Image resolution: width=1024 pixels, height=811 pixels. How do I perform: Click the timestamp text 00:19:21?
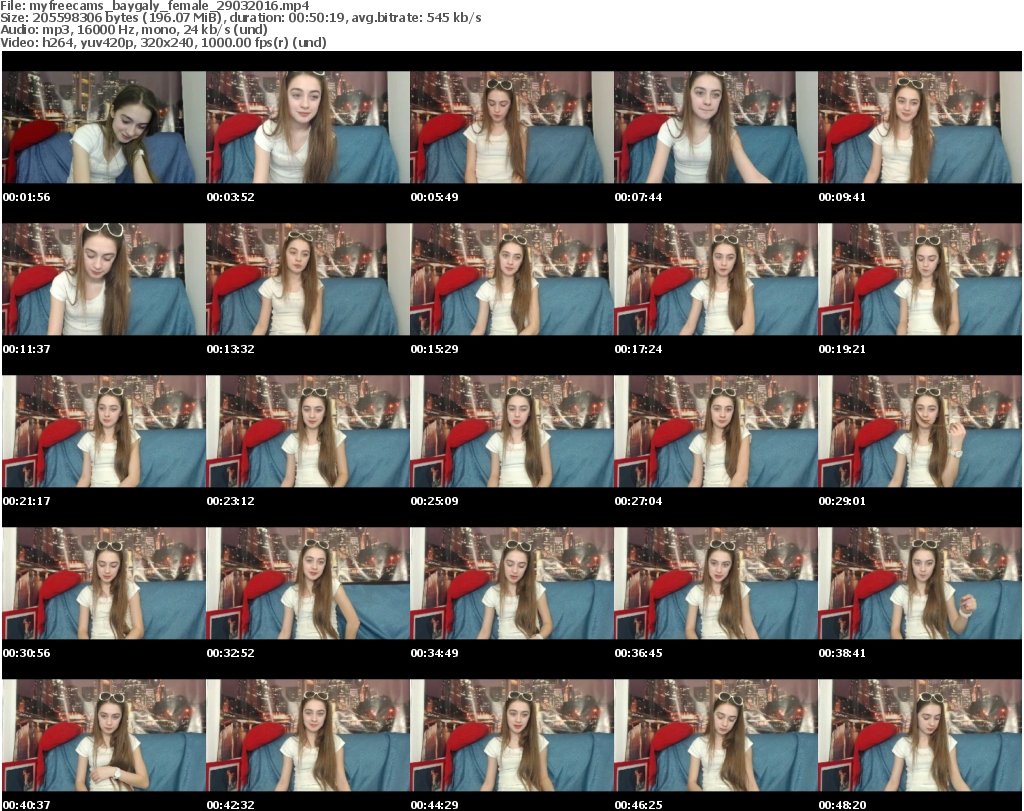point(842,349)
